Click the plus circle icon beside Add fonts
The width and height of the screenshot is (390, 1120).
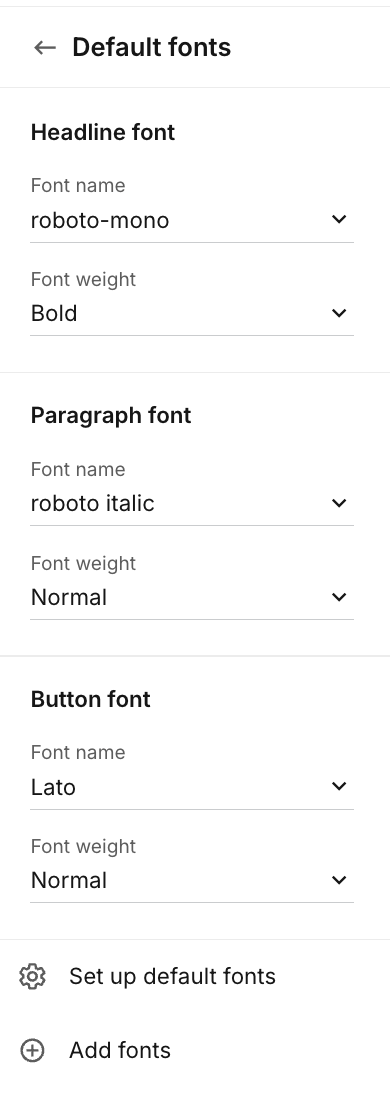point(32,1051)
